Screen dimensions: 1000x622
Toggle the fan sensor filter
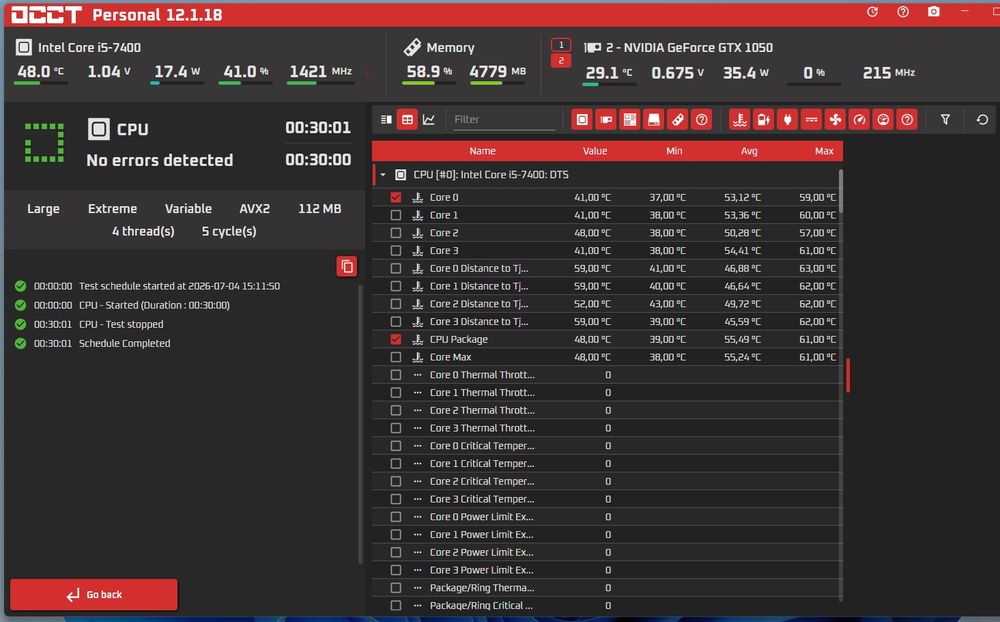tap(835, 119)
